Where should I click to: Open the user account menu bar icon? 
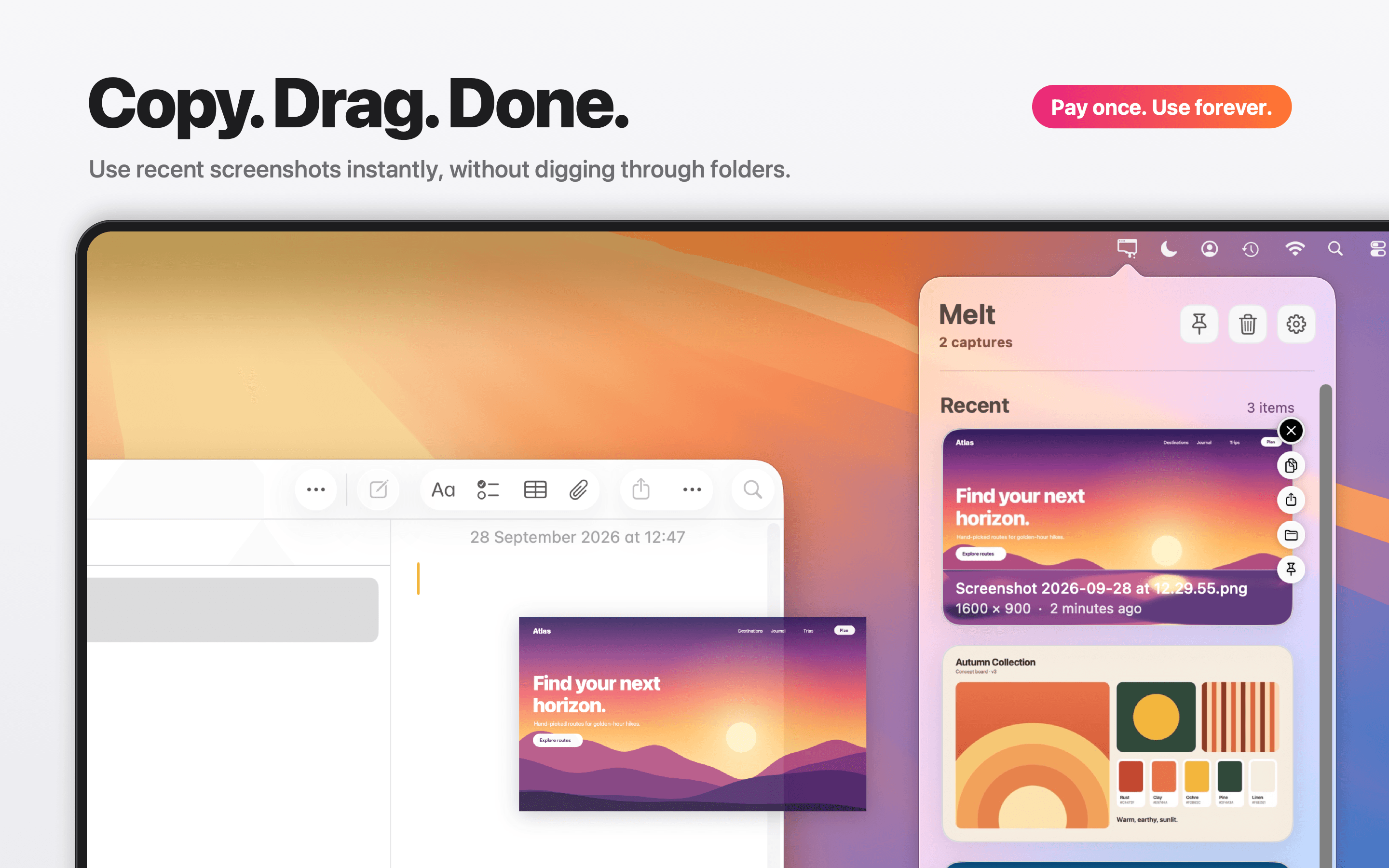[x=1210, y=248]
